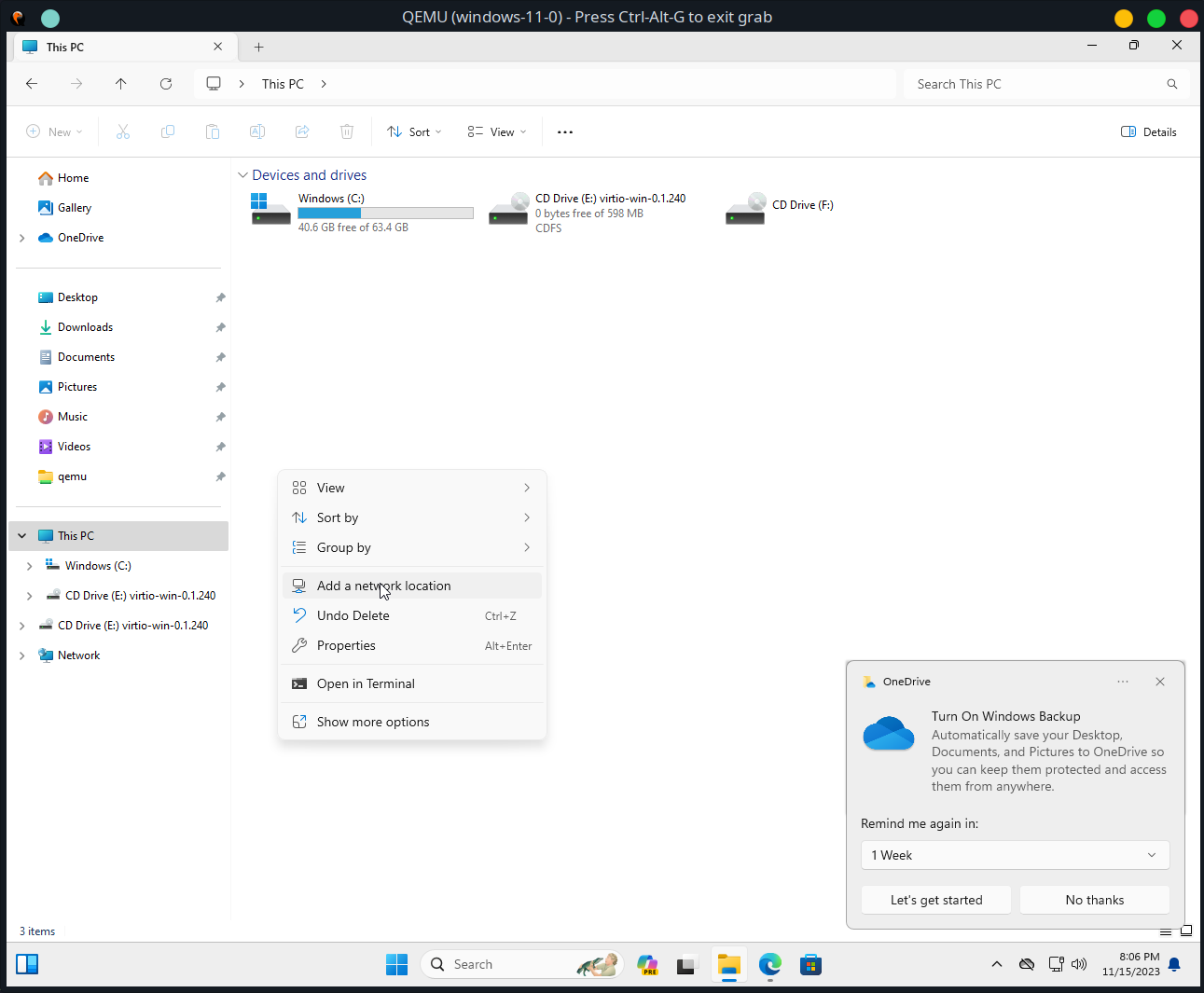Click the Delete trash icon in toolbar
1204x993 pixels.
click(347, 132)
